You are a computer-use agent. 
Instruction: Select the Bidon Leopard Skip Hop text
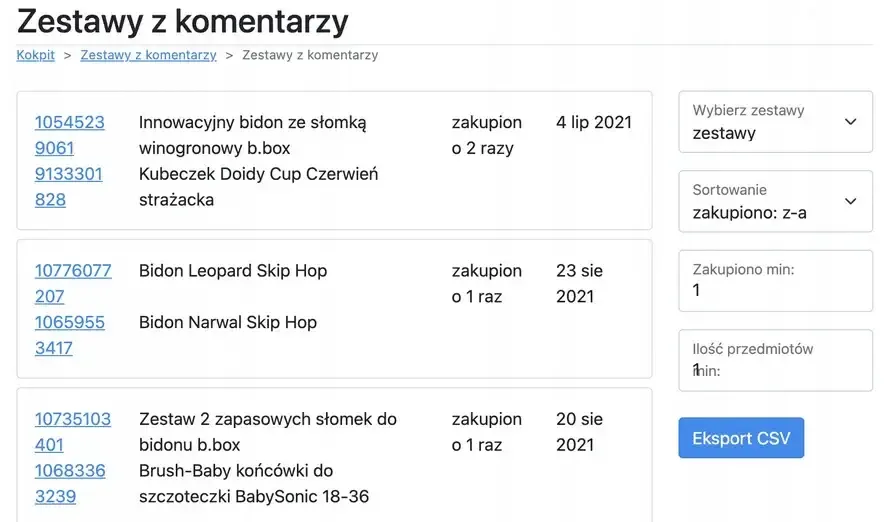[233, 271]
